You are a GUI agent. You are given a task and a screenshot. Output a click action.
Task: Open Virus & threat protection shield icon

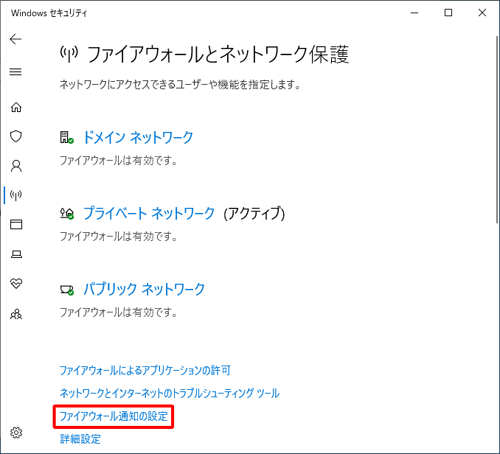point(16,136)
